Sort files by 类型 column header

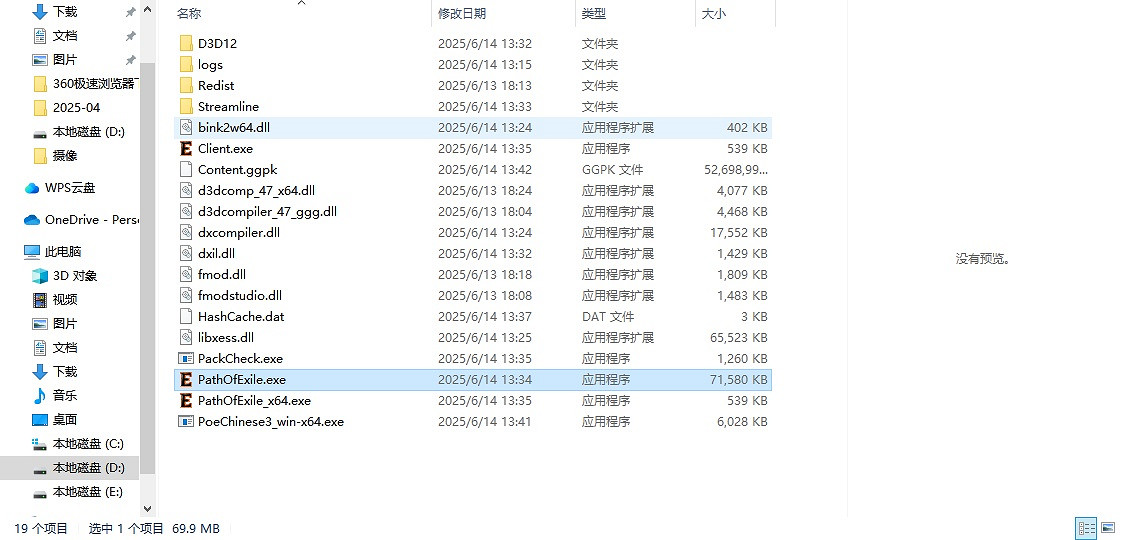tap(594, 14)
